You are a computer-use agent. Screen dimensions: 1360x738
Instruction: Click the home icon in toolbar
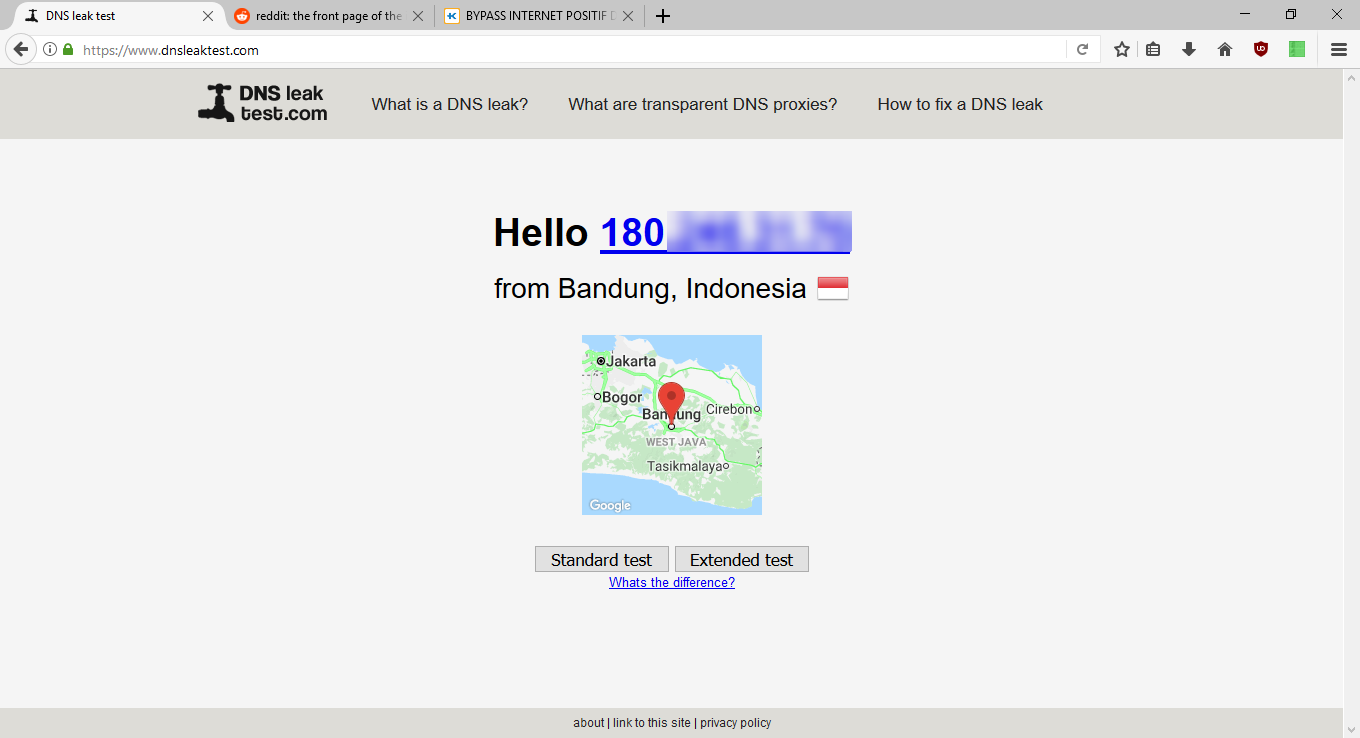point(1225,49)
